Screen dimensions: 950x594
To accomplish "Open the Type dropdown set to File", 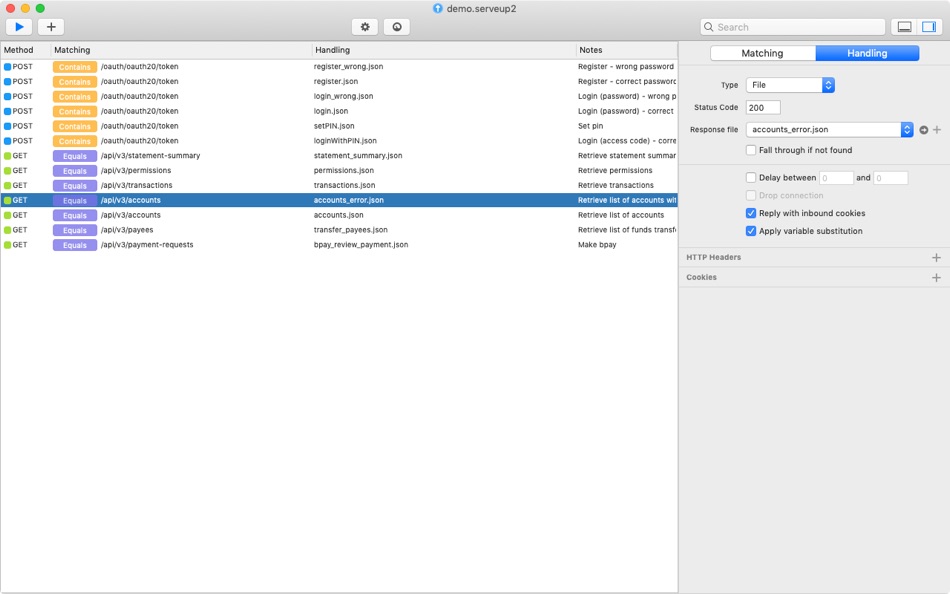I will [x=790, y=85].
